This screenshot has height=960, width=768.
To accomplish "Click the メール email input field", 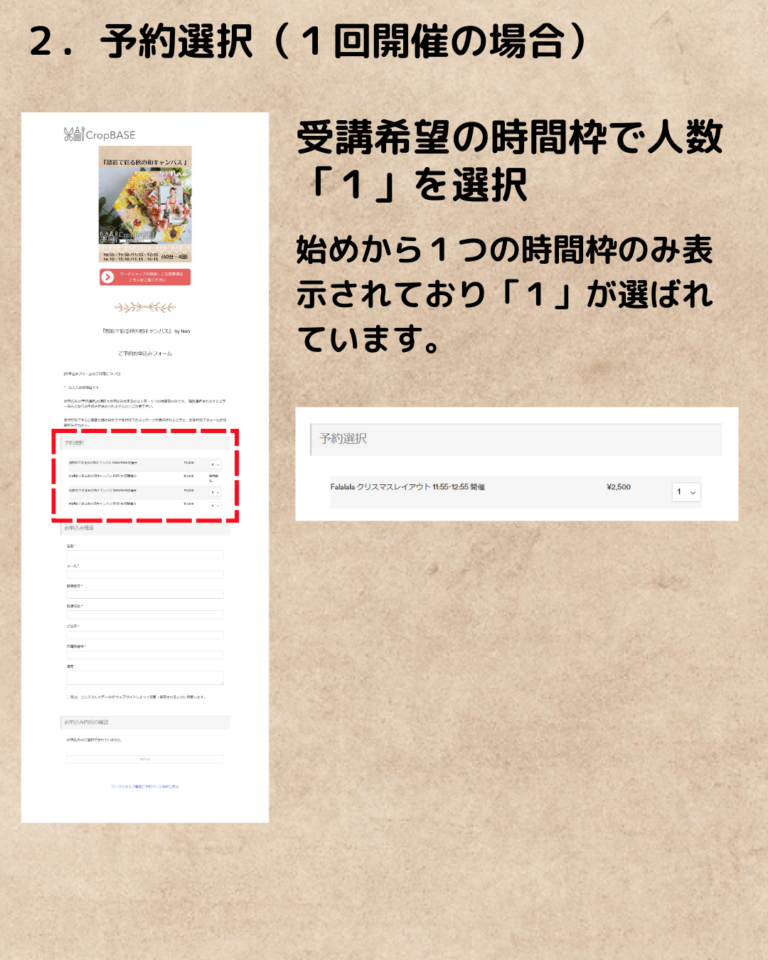I will click(x=145, y=574).
